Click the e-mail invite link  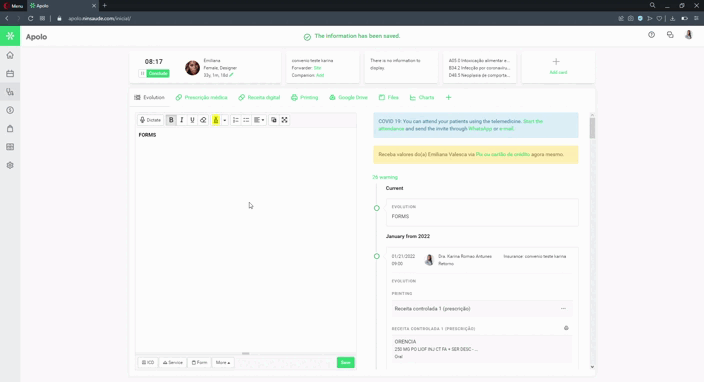506,129
